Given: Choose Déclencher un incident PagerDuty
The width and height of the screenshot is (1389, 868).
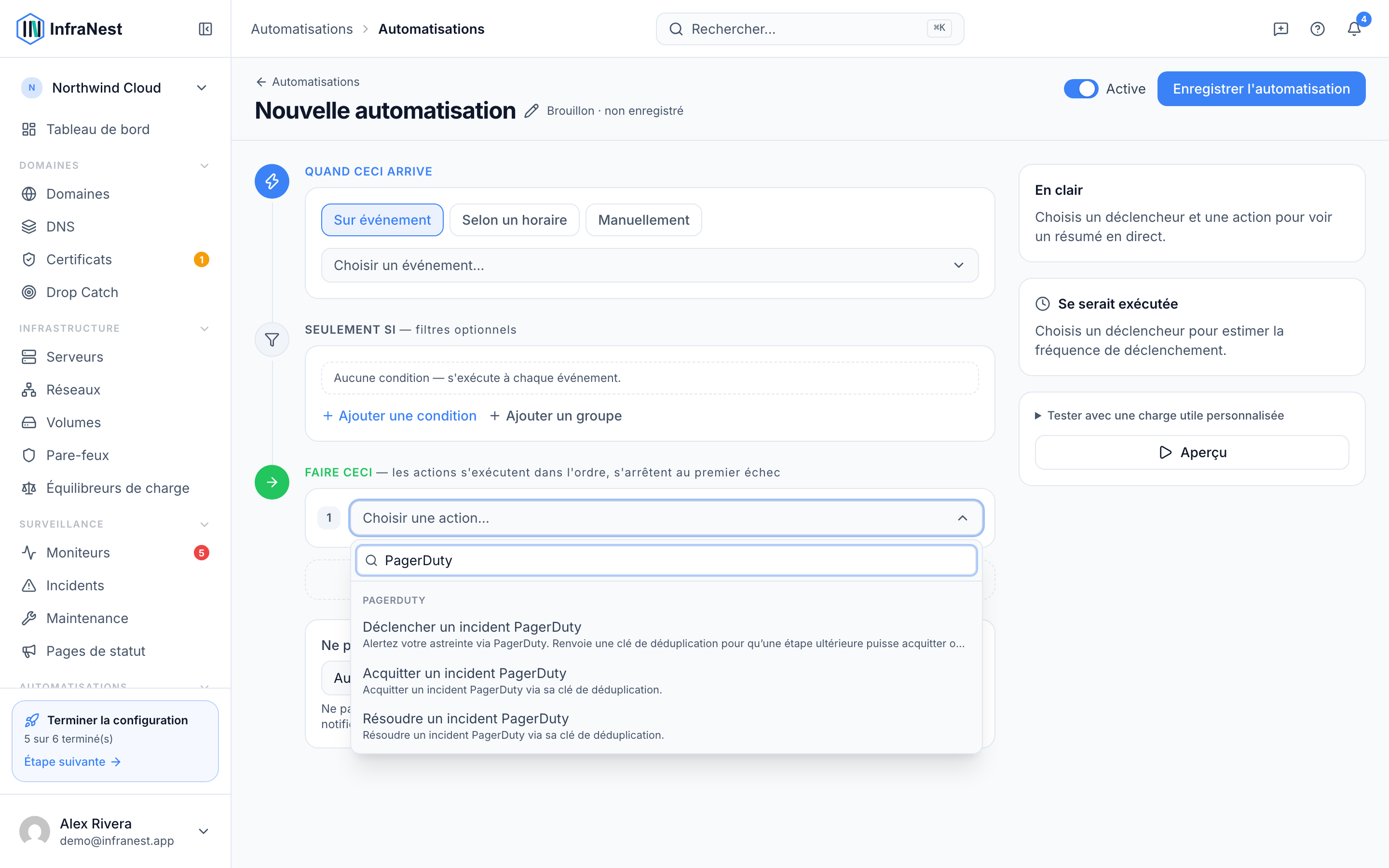Looking at the screenshot, I should tap(666, 634).
